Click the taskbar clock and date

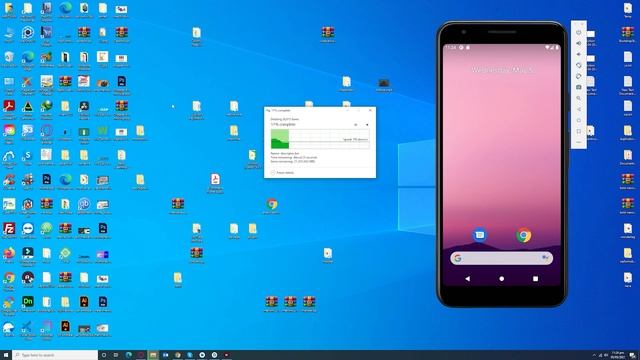click(618, 355)
